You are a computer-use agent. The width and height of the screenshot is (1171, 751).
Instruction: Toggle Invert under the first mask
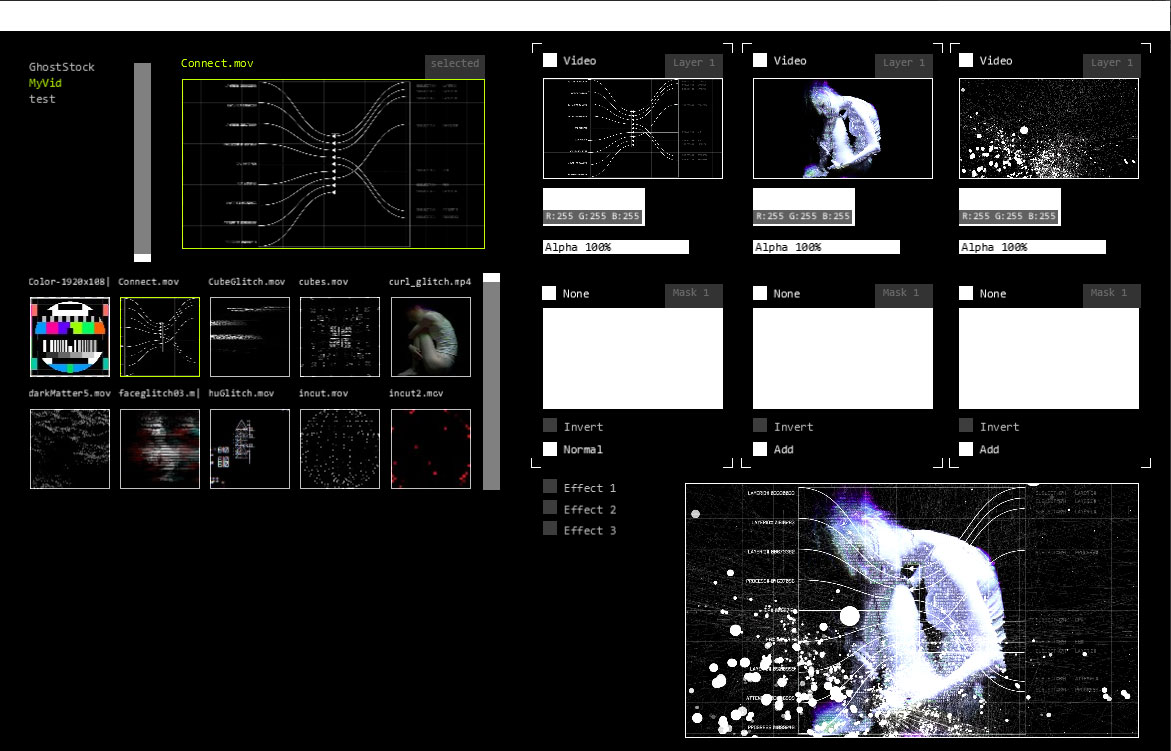[x=550, y=426]
